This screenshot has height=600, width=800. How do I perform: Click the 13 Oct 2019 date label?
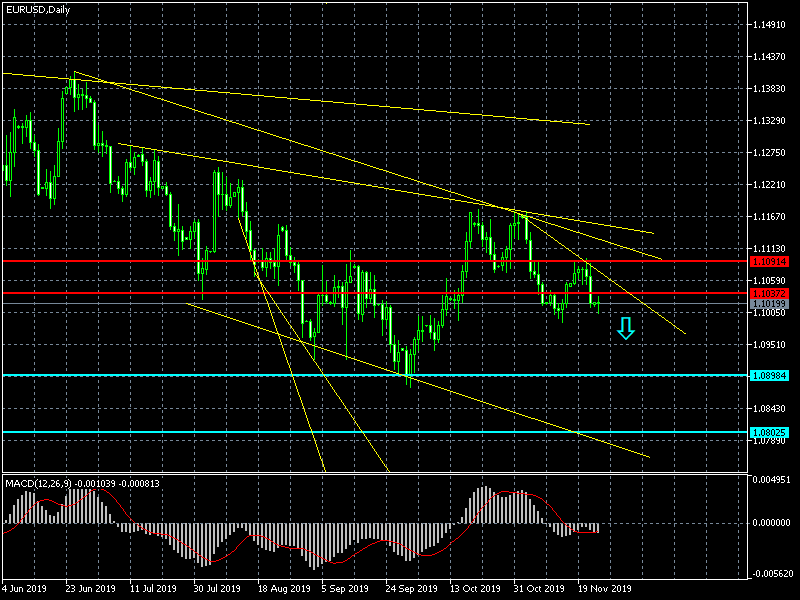[476, 589]
